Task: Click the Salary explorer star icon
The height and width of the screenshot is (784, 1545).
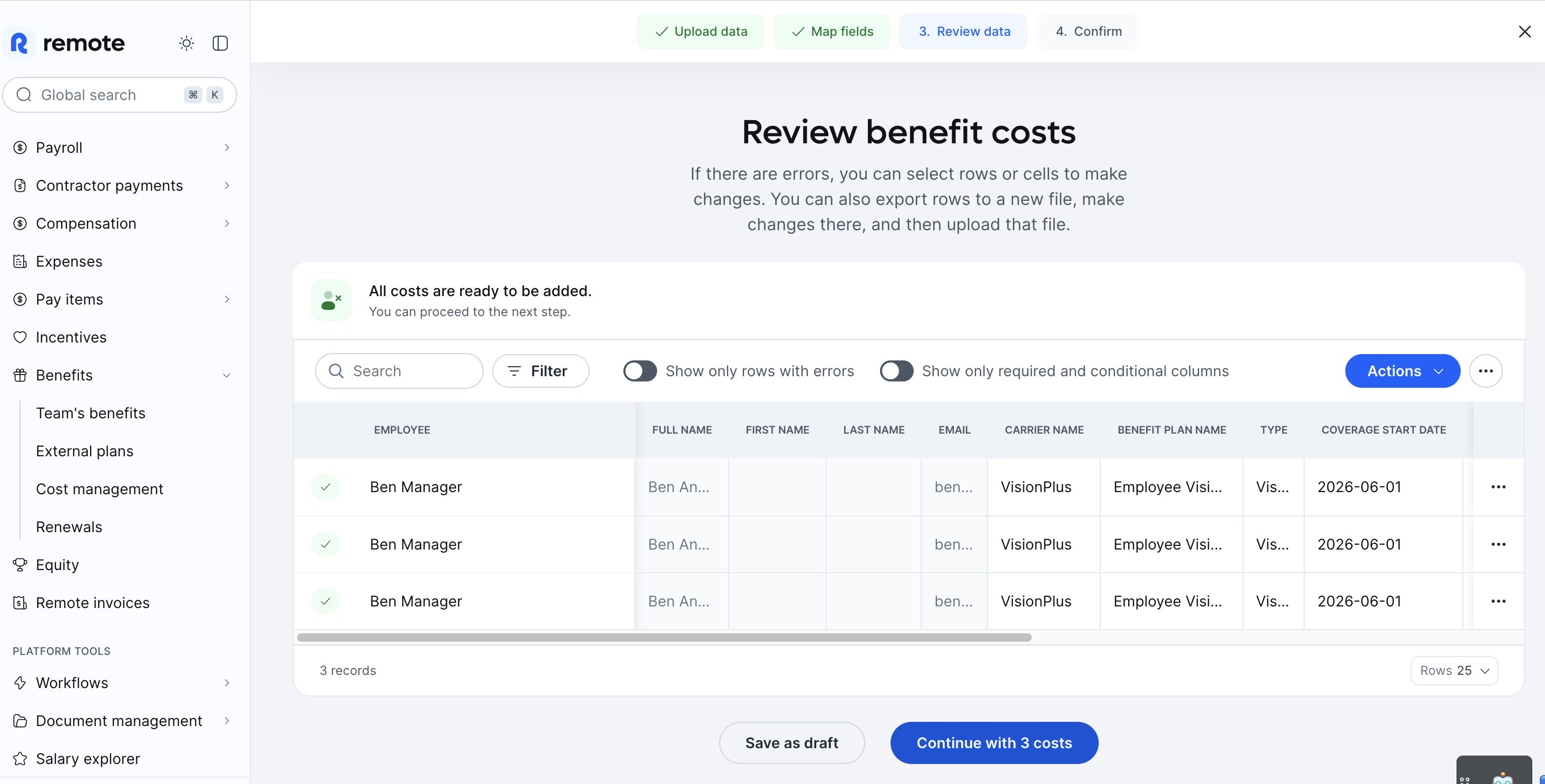Action: [21, 758]
